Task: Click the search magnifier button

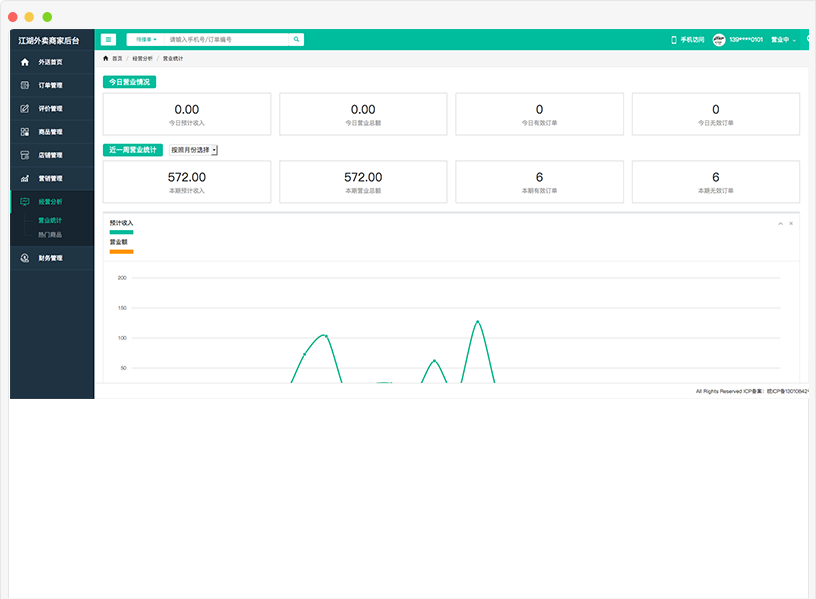Action: [x=296, y=40]
